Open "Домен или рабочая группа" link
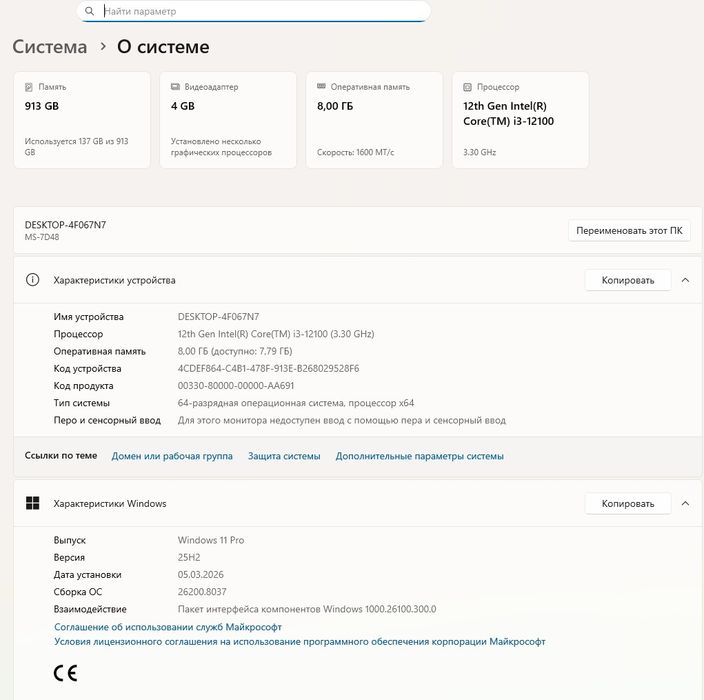The width and height of the screenshot is (704, 700). pyautogui.click(x=172, y=456)
